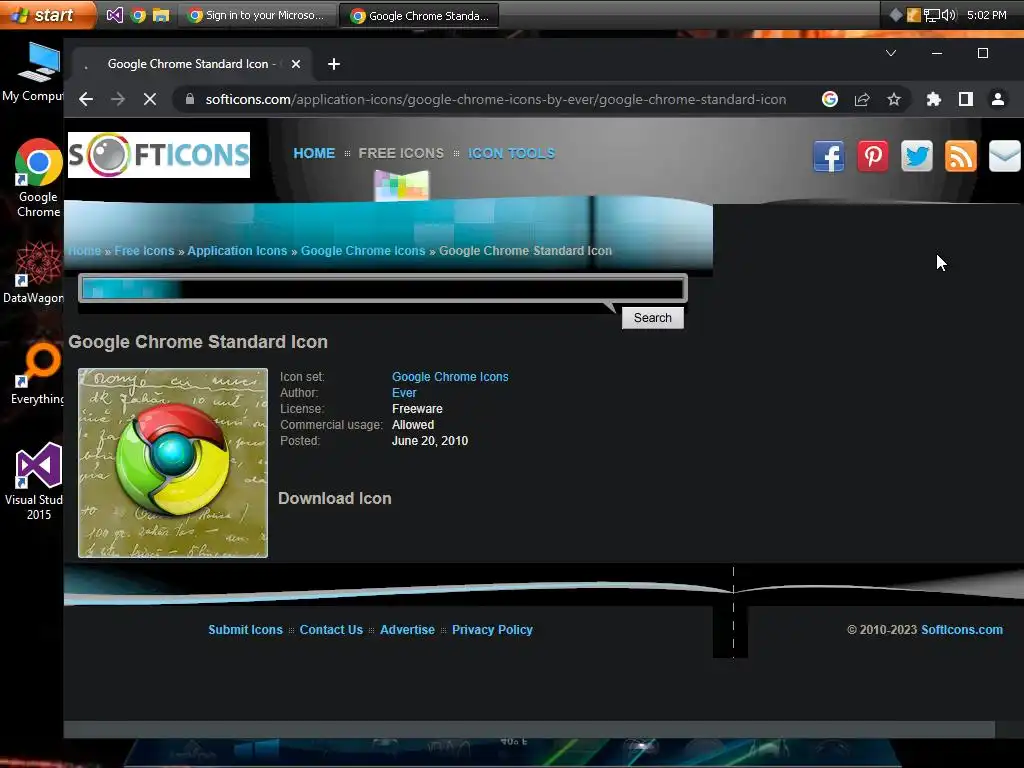Viewport: 1024px width, 768px height.
Task: Click the Chrome icon preview thumbnail
Action: click(x=173, y=463)
